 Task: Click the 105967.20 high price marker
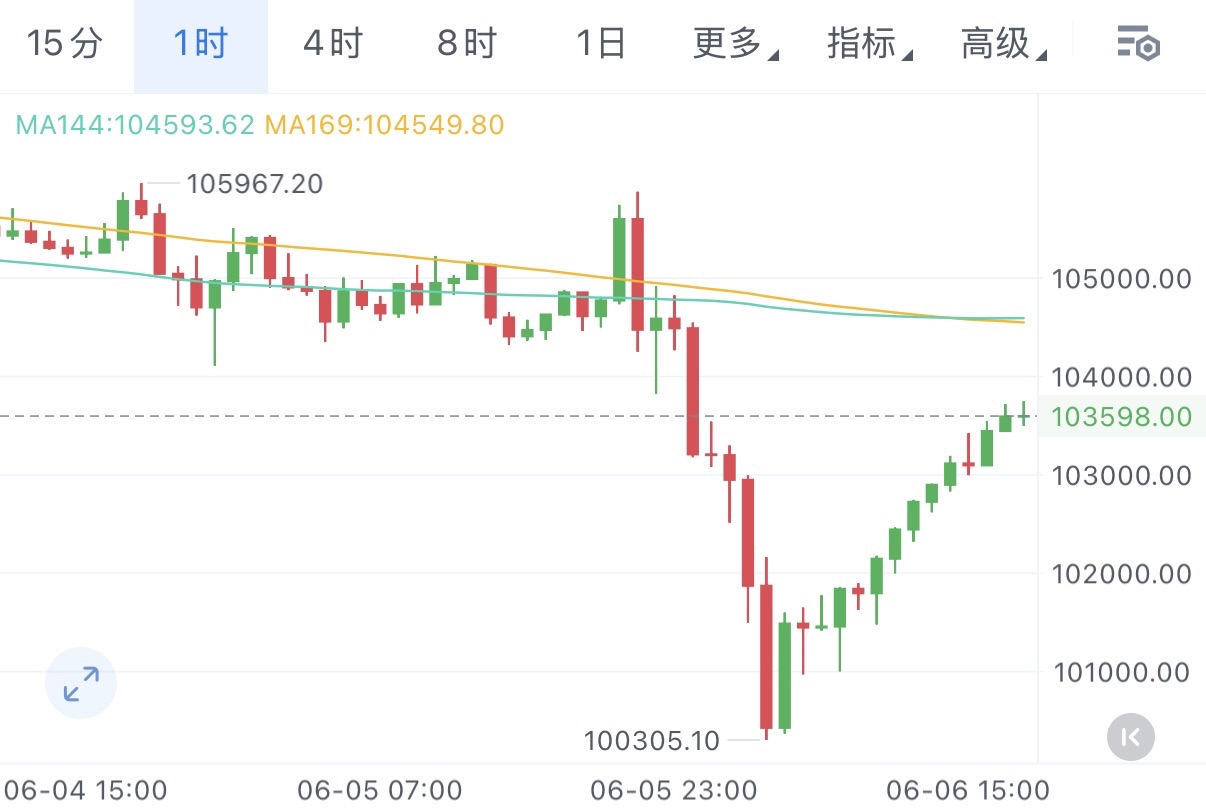[x=255, y=184]
